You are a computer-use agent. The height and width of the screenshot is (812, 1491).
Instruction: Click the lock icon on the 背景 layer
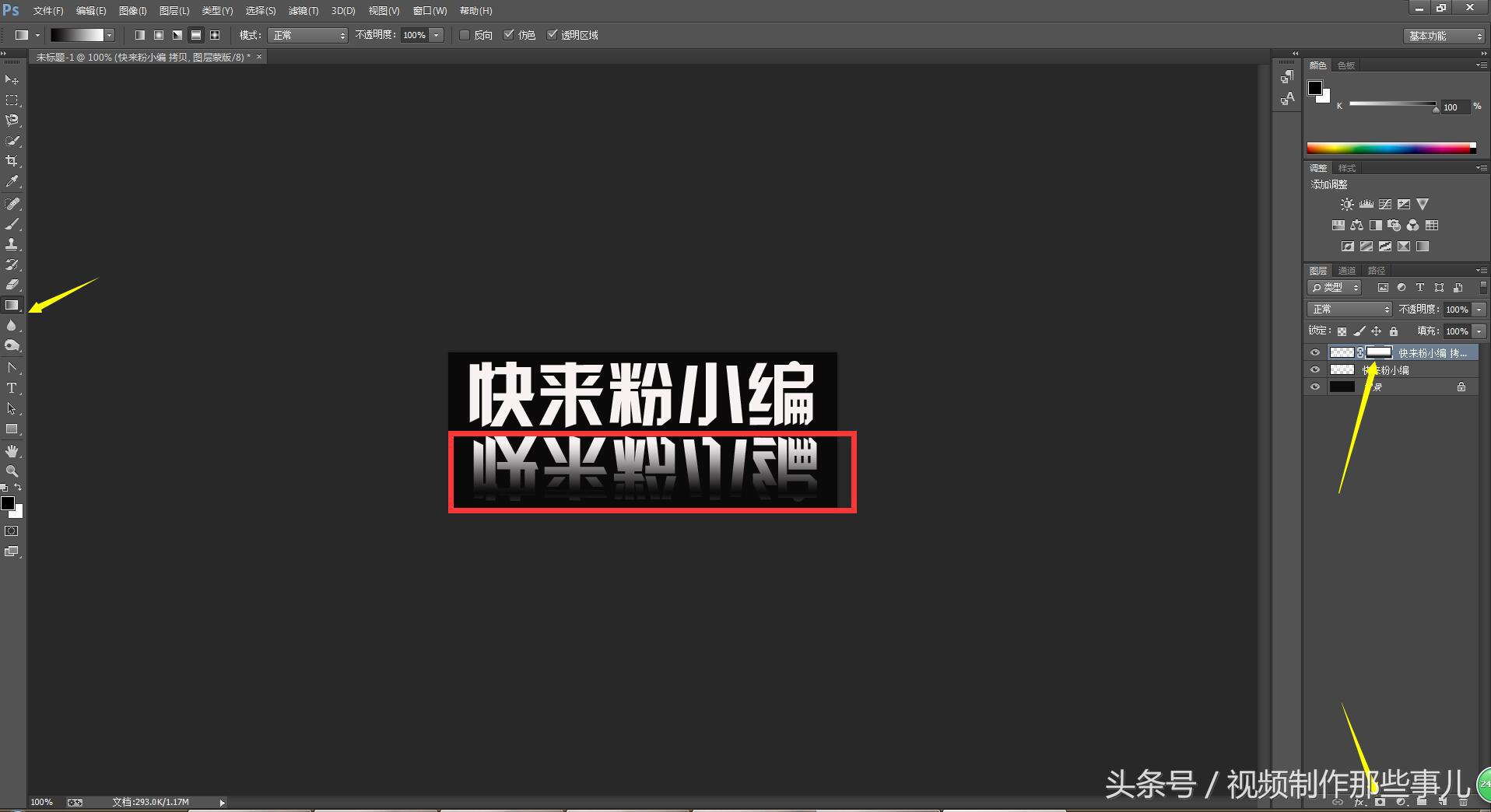tap(1461, 387)
